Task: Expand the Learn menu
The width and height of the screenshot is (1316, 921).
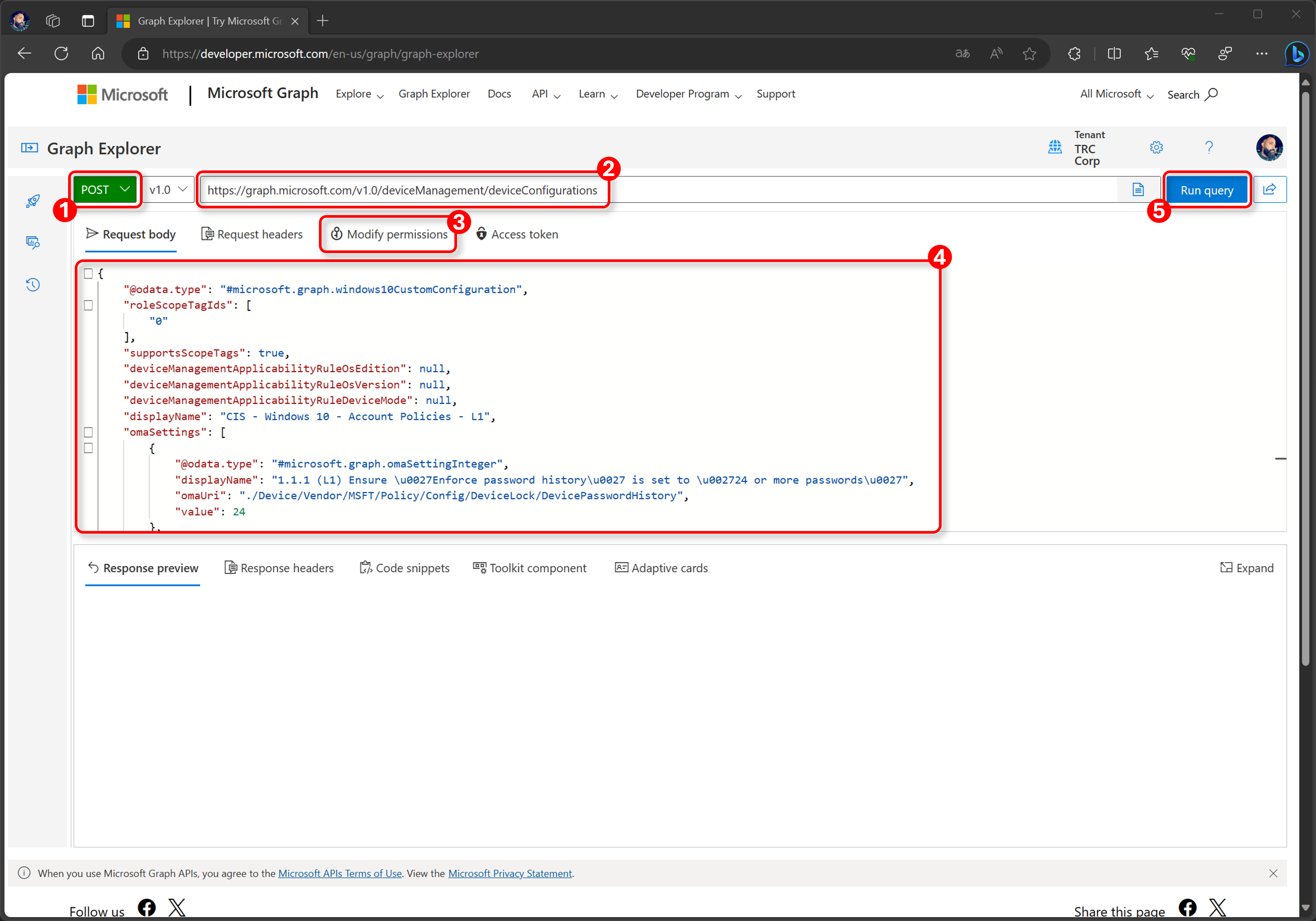Action: (598, 94)
